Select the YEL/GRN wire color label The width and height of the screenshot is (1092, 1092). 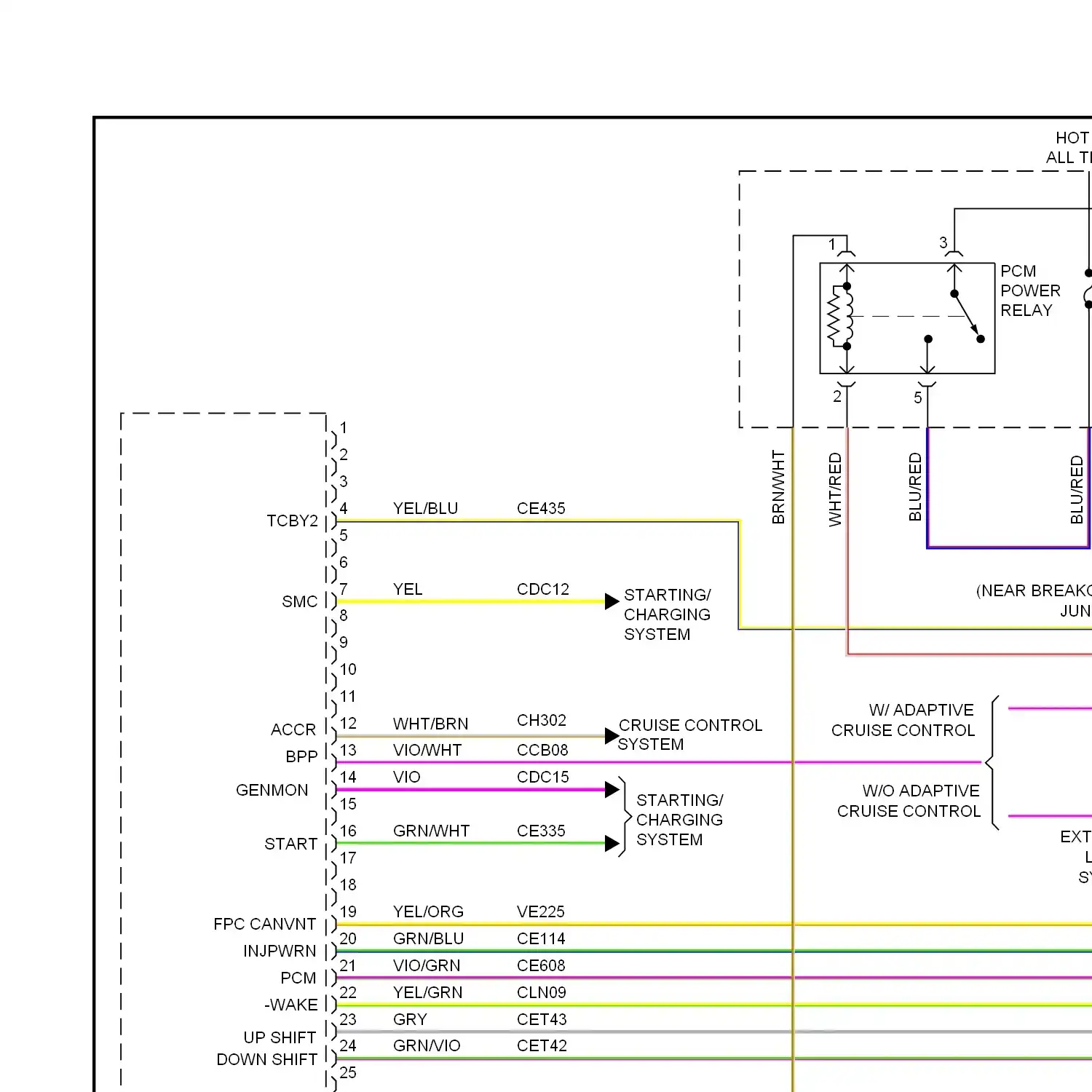427,992
